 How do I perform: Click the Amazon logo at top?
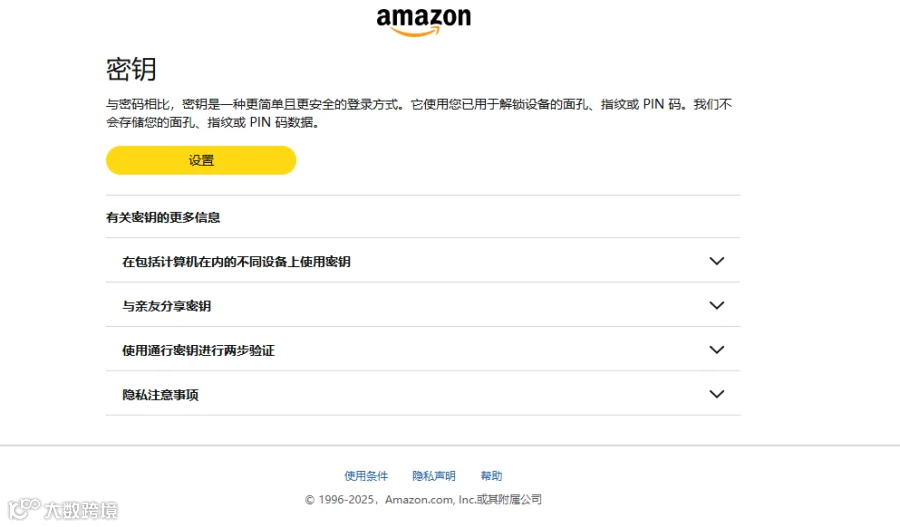tap(424, 22)
